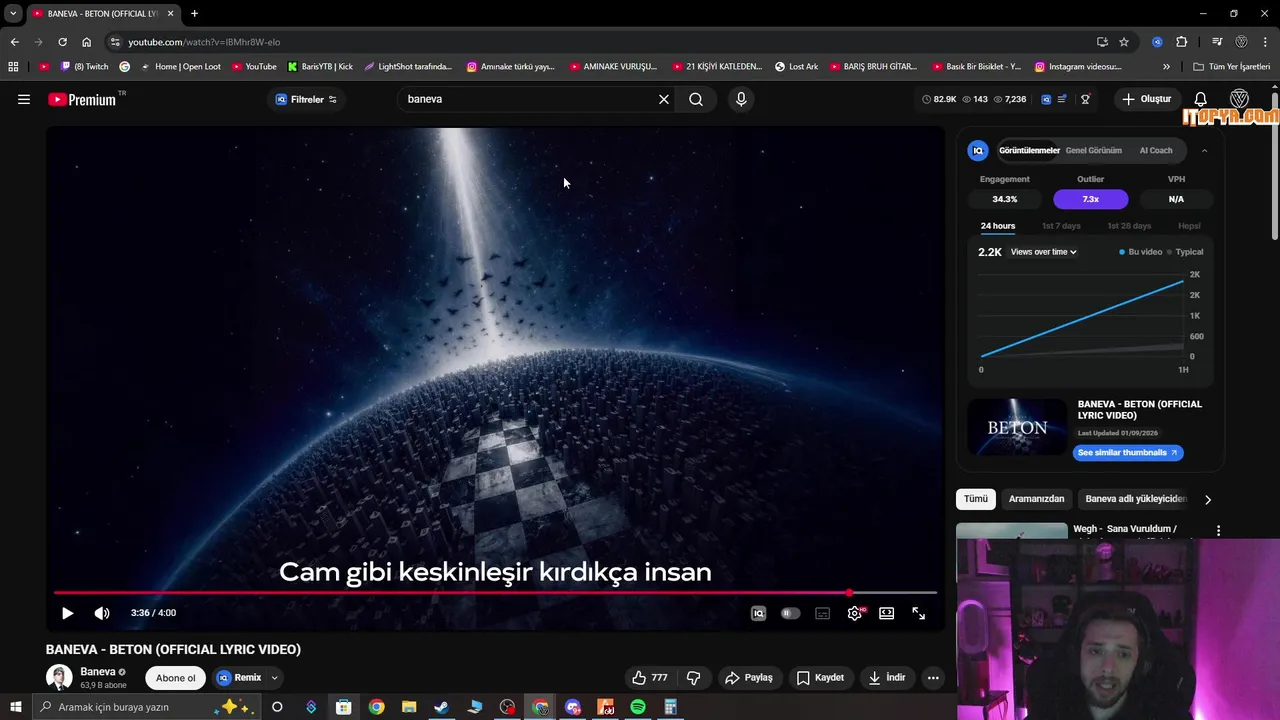Collapse the vidIQ panel chevron
This screenshot has height=720, width=1280.
1204,150
